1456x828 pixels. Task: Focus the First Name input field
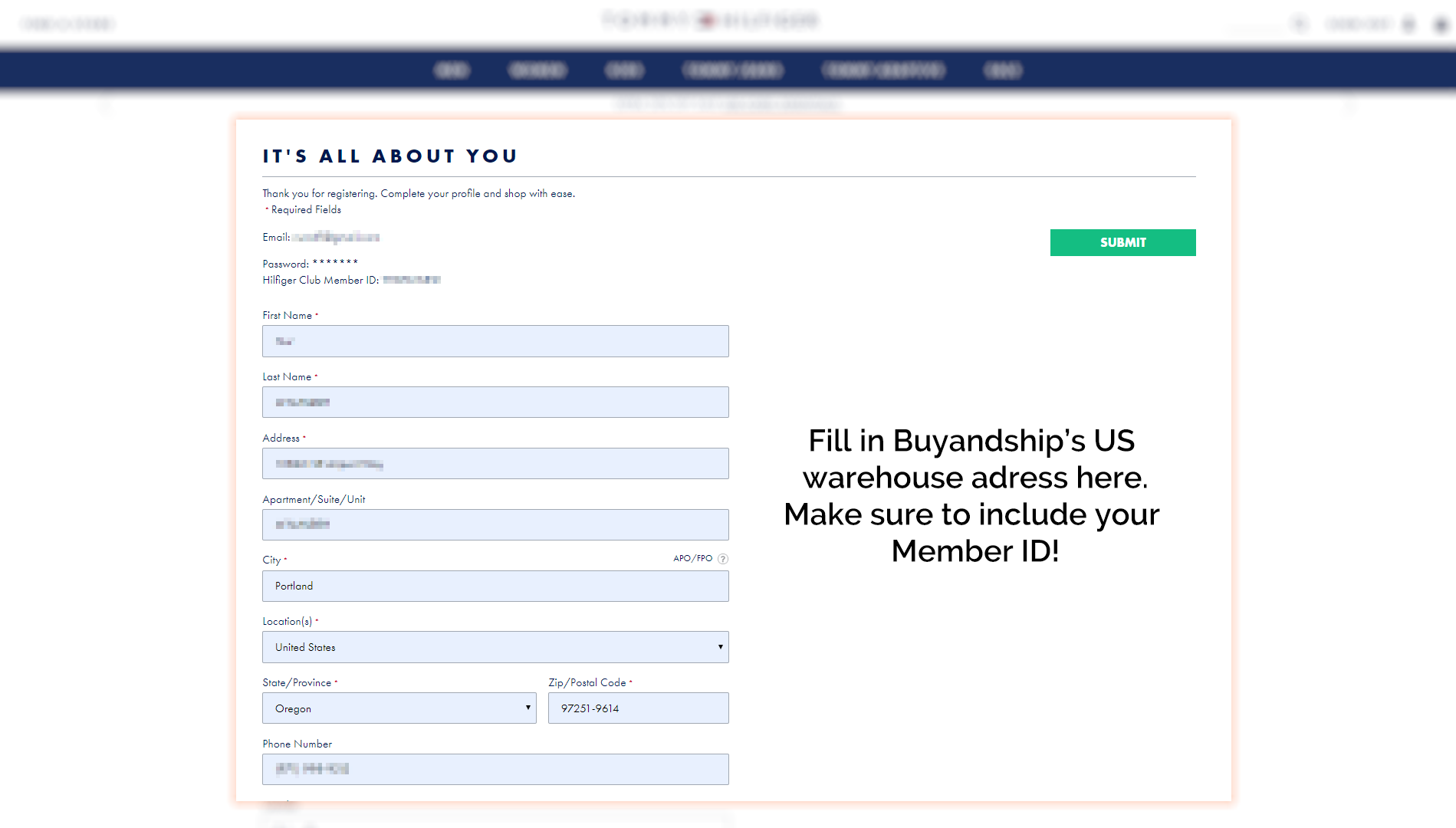495,341
